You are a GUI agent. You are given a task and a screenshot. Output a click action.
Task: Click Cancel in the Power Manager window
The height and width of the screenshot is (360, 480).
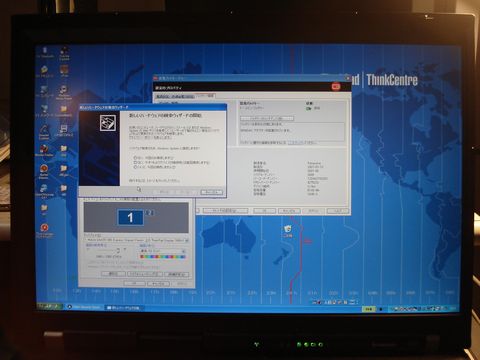(289, 211)
